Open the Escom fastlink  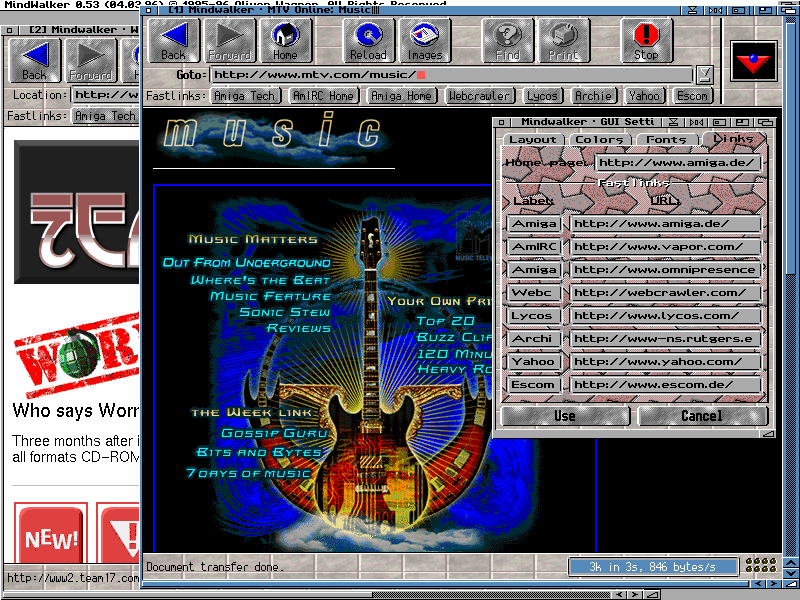(x=693, y=96)
